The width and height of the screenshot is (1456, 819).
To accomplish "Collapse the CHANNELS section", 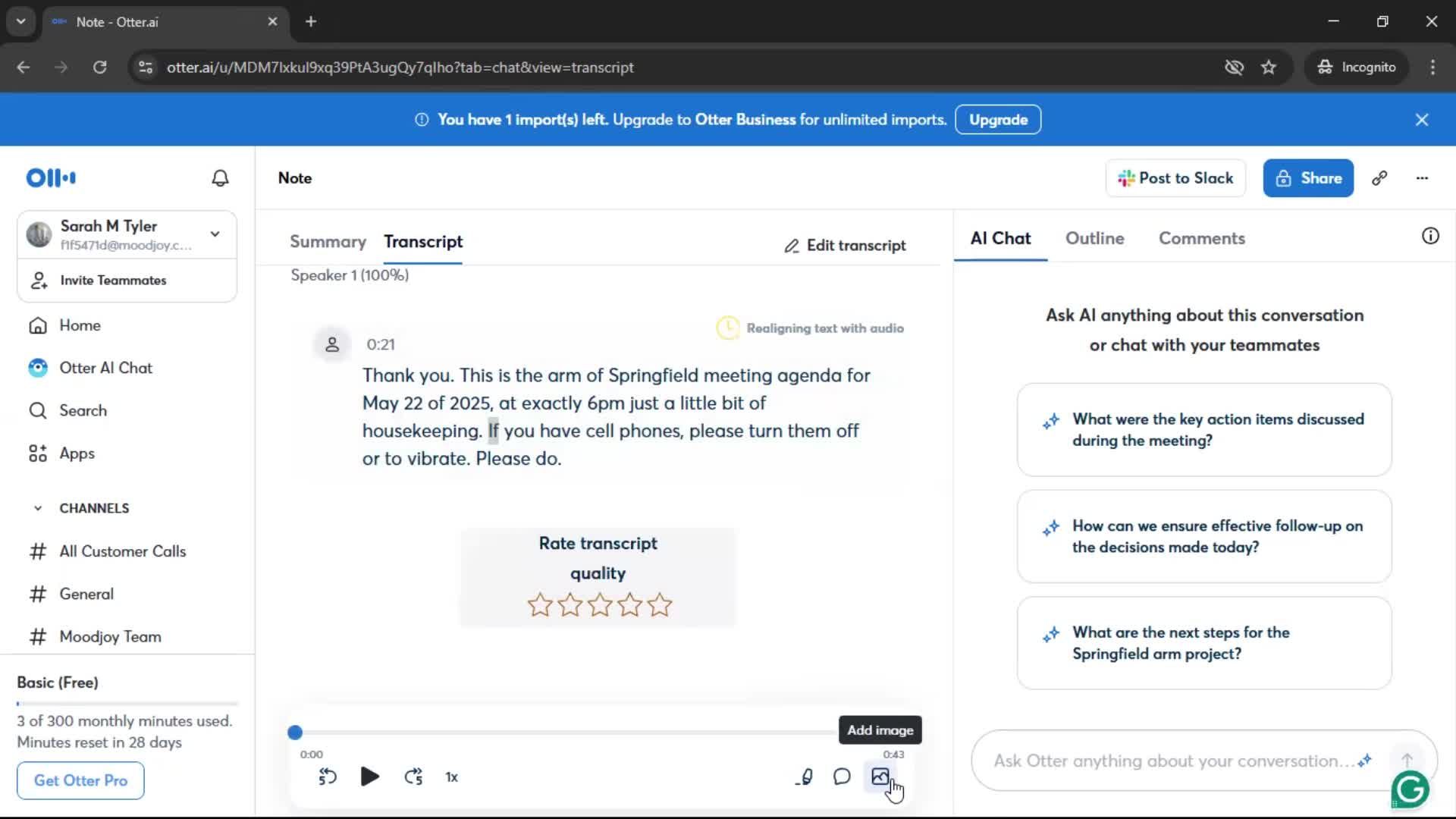I will coord(38,508).
